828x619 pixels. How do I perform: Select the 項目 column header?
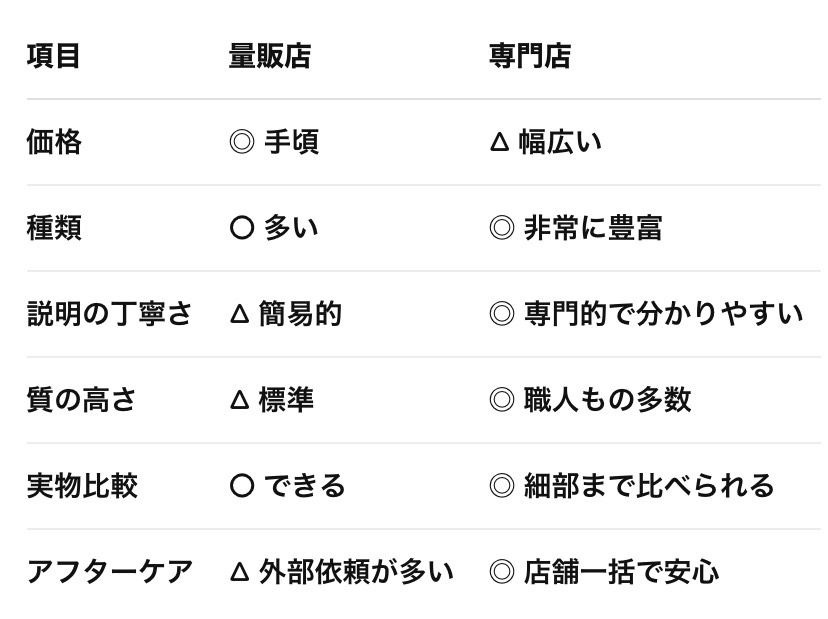(53, 56)
